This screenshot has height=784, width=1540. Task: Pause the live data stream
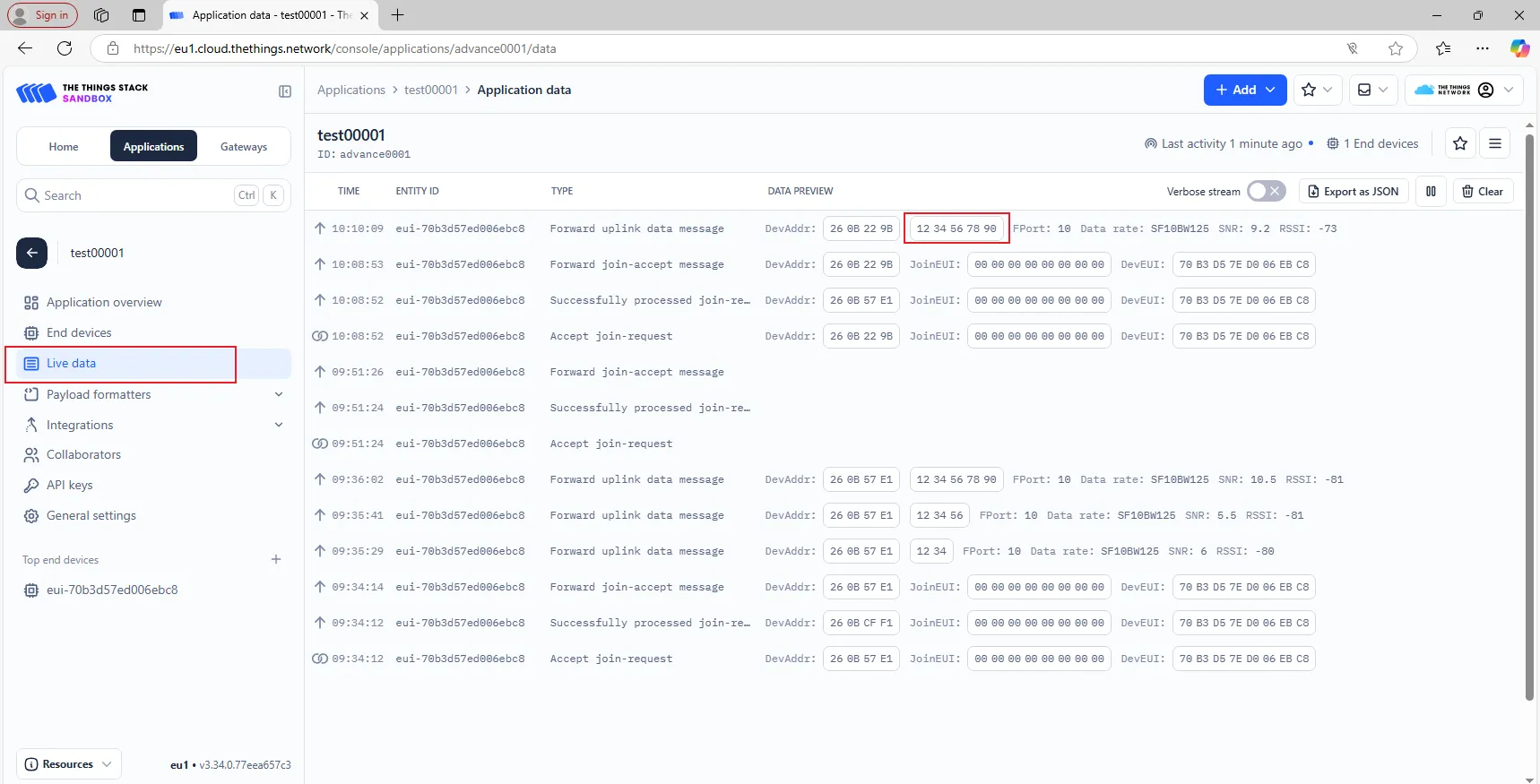click(1431, 191)
